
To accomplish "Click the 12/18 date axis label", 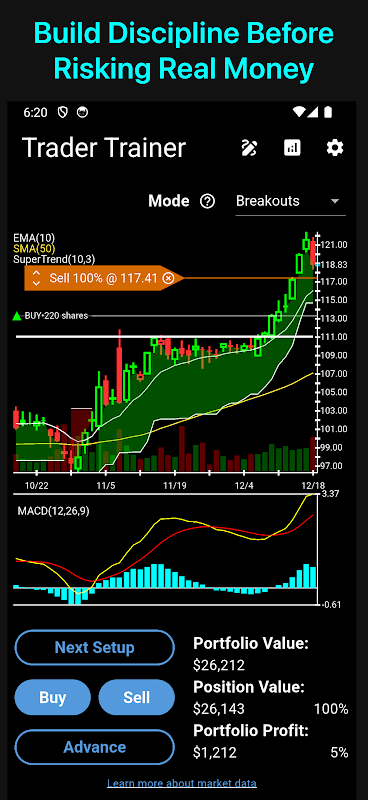I will tap(313, 485).
